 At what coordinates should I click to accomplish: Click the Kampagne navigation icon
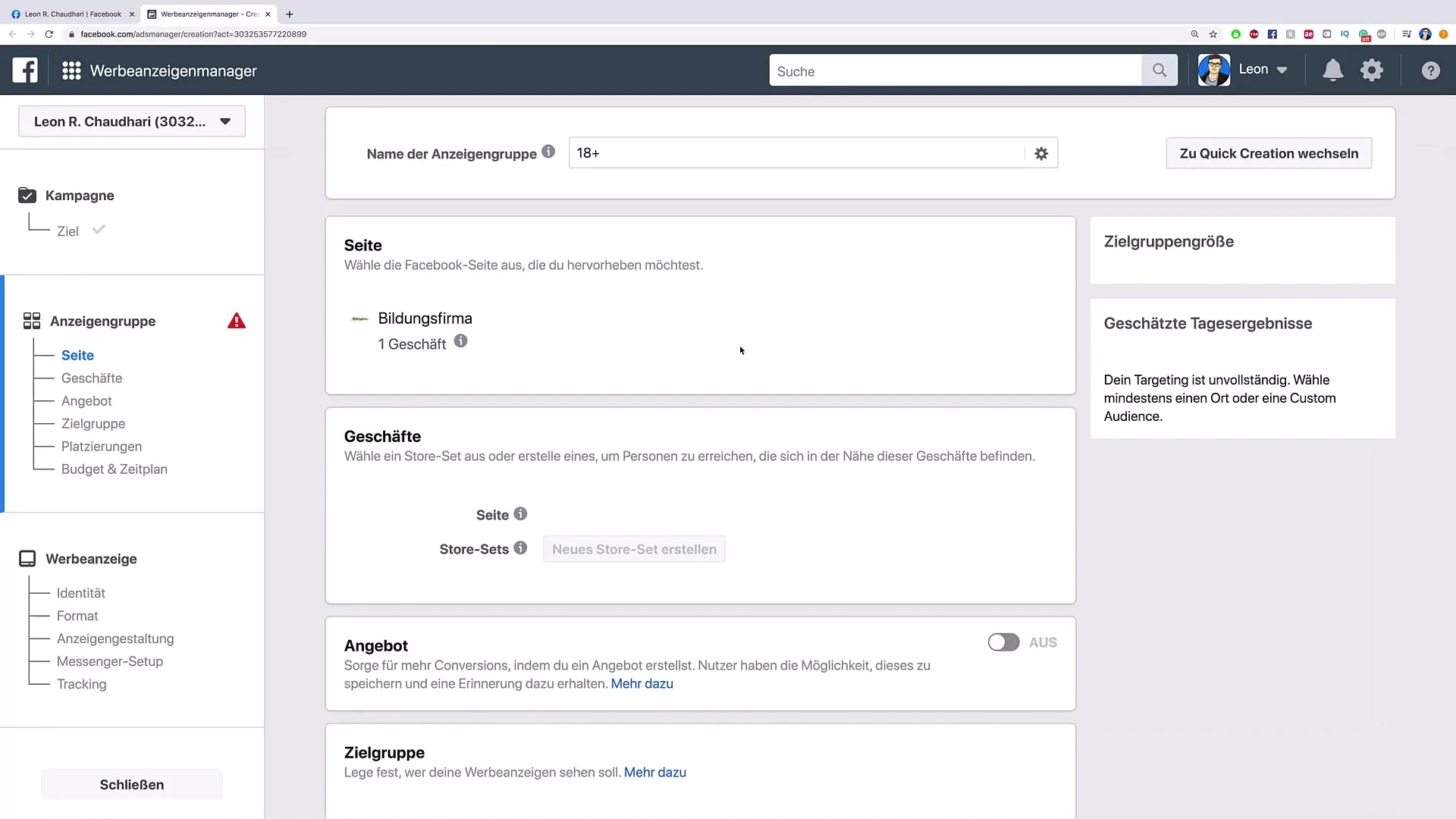tap(27, 195)
